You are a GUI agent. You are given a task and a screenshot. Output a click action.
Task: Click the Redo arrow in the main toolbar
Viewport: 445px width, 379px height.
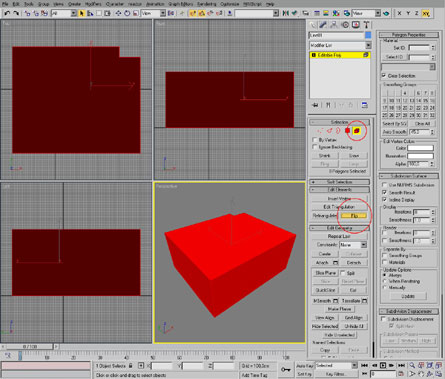[16, 13]
